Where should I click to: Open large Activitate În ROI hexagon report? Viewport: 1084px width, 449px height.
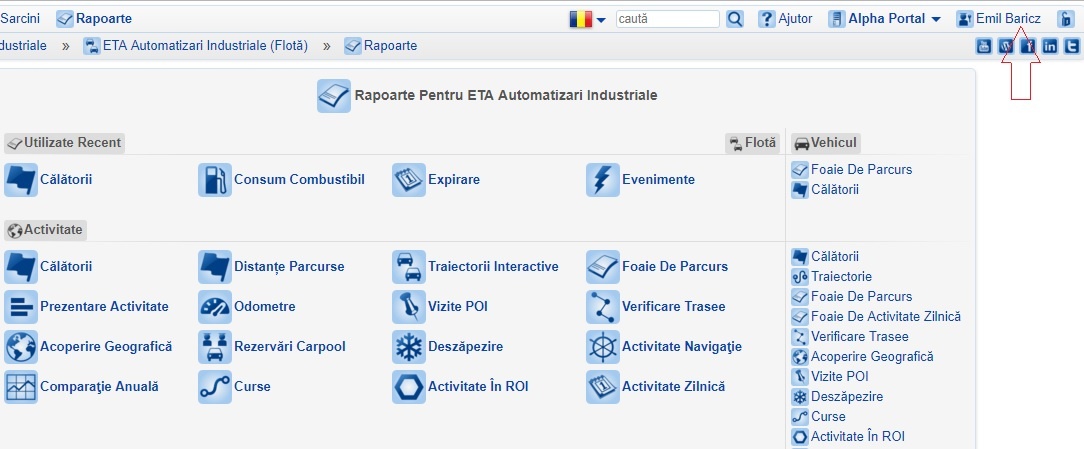click(460, 387)
